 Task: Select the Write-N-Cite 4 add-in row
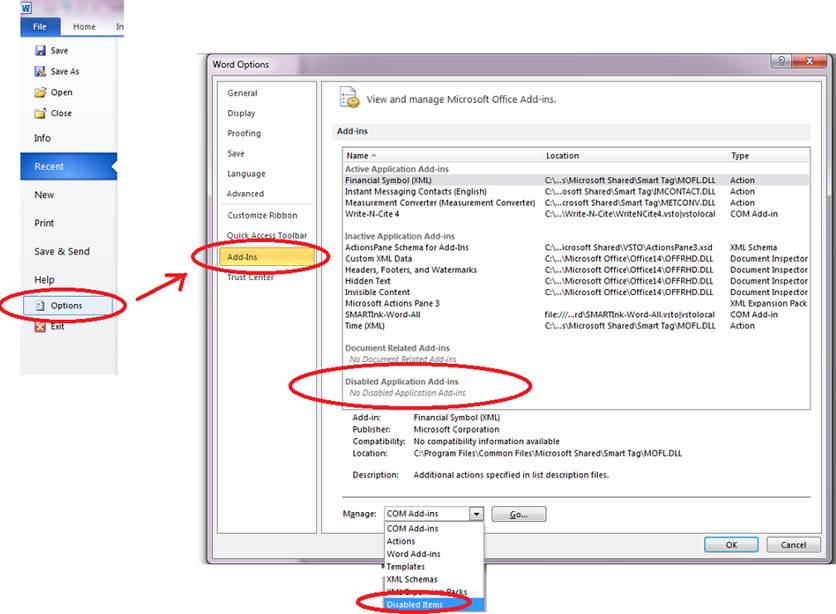(576, 214)
